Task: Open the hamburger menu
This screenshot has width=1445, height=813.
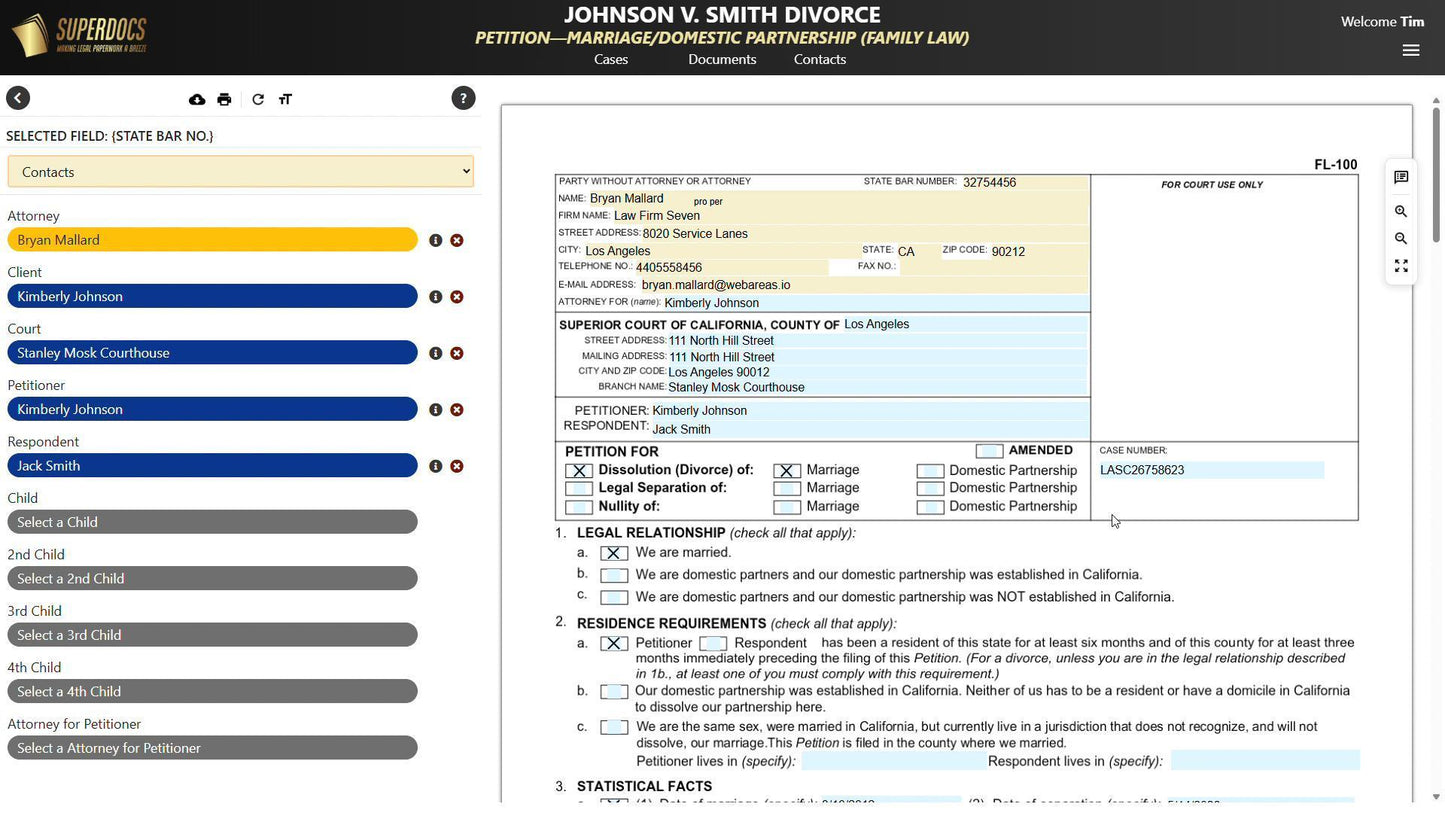Action: [x=1411, y=50]
